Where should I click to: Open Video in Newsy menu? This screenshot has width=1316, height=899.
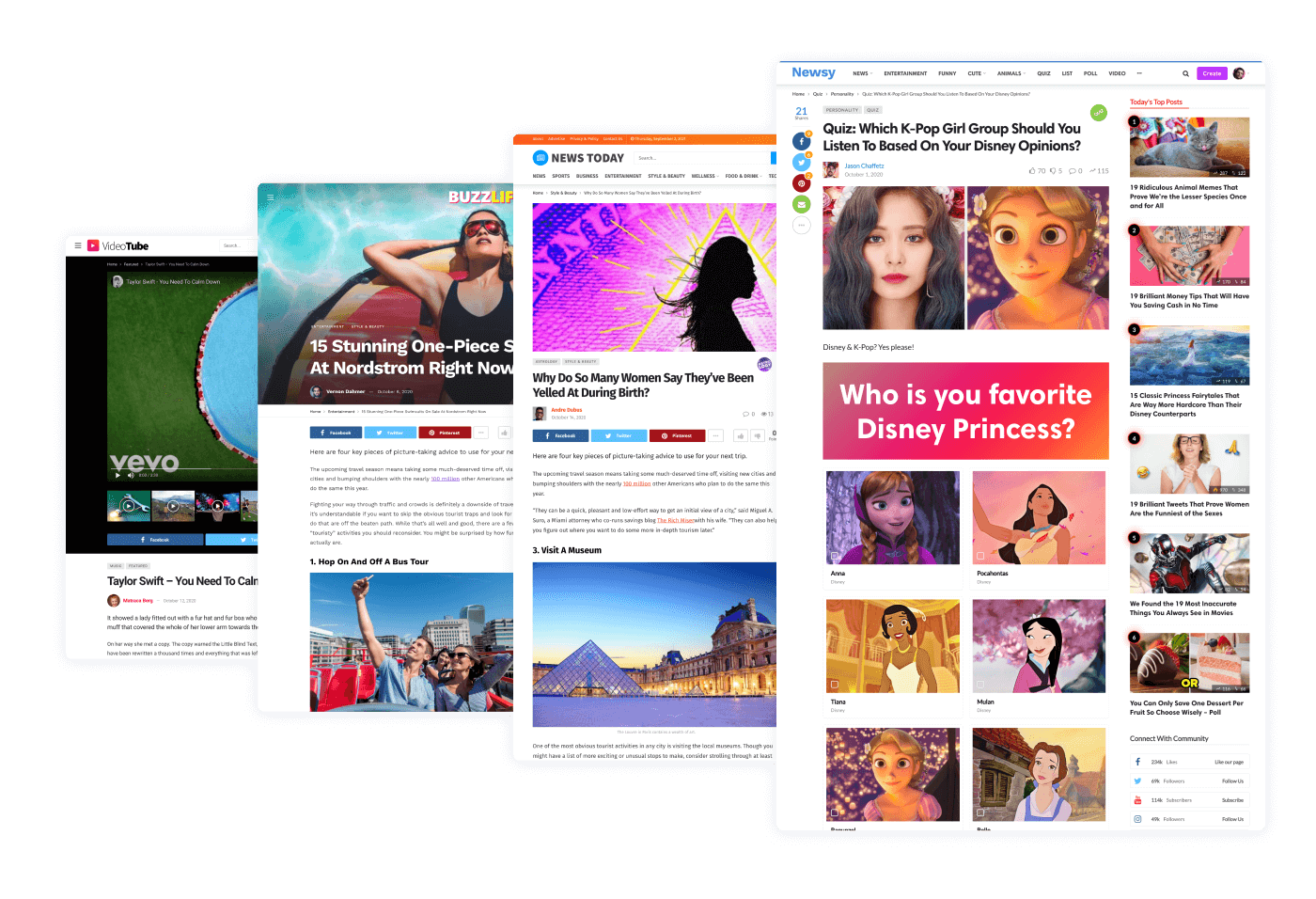[x=1117, y=73]
